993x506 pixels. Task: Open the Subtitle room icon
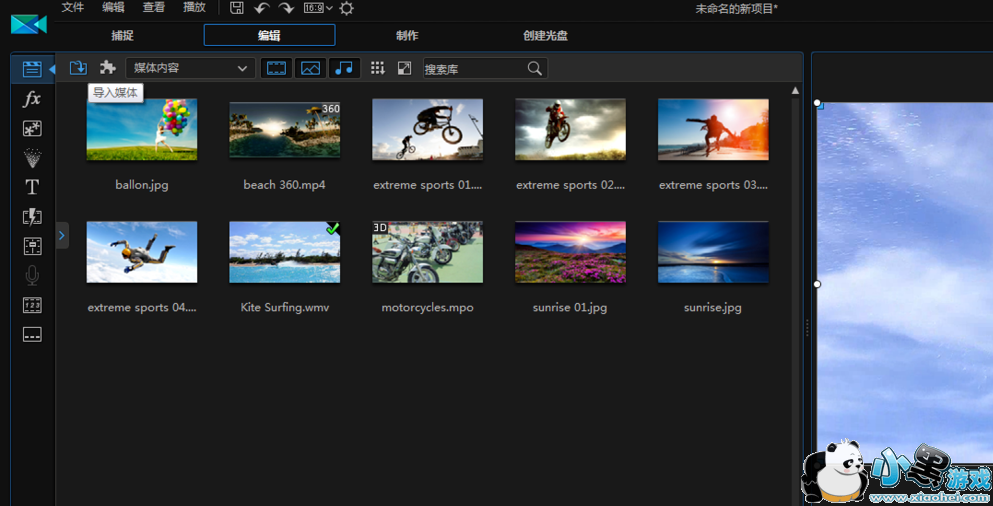(32, 335)
